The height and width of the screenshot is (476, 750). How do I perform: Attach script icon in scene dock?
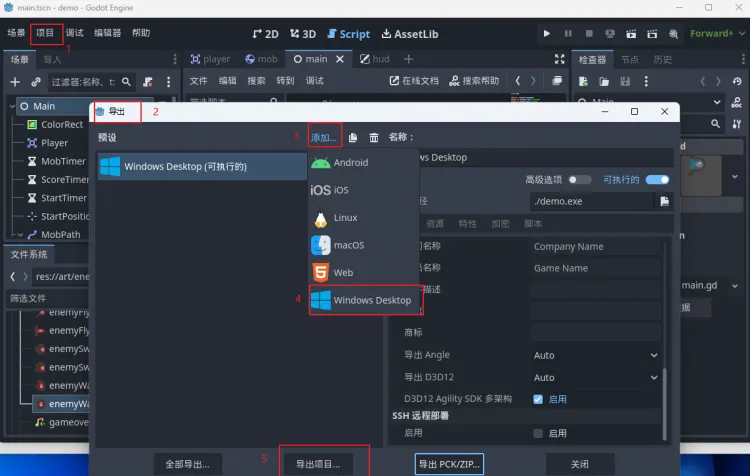point(148,82)
